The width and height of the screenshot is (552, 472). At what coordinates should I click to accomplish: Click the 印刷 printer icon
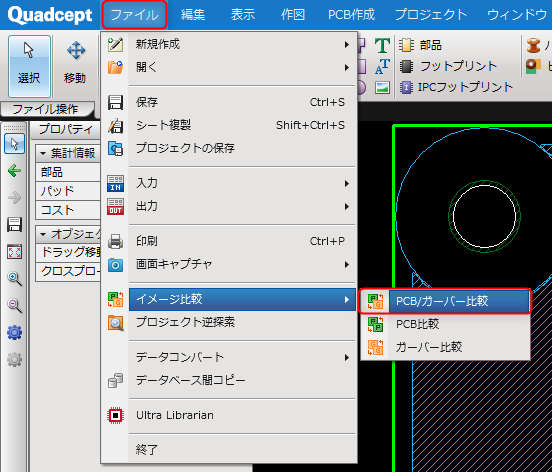[x=115, y=241]
